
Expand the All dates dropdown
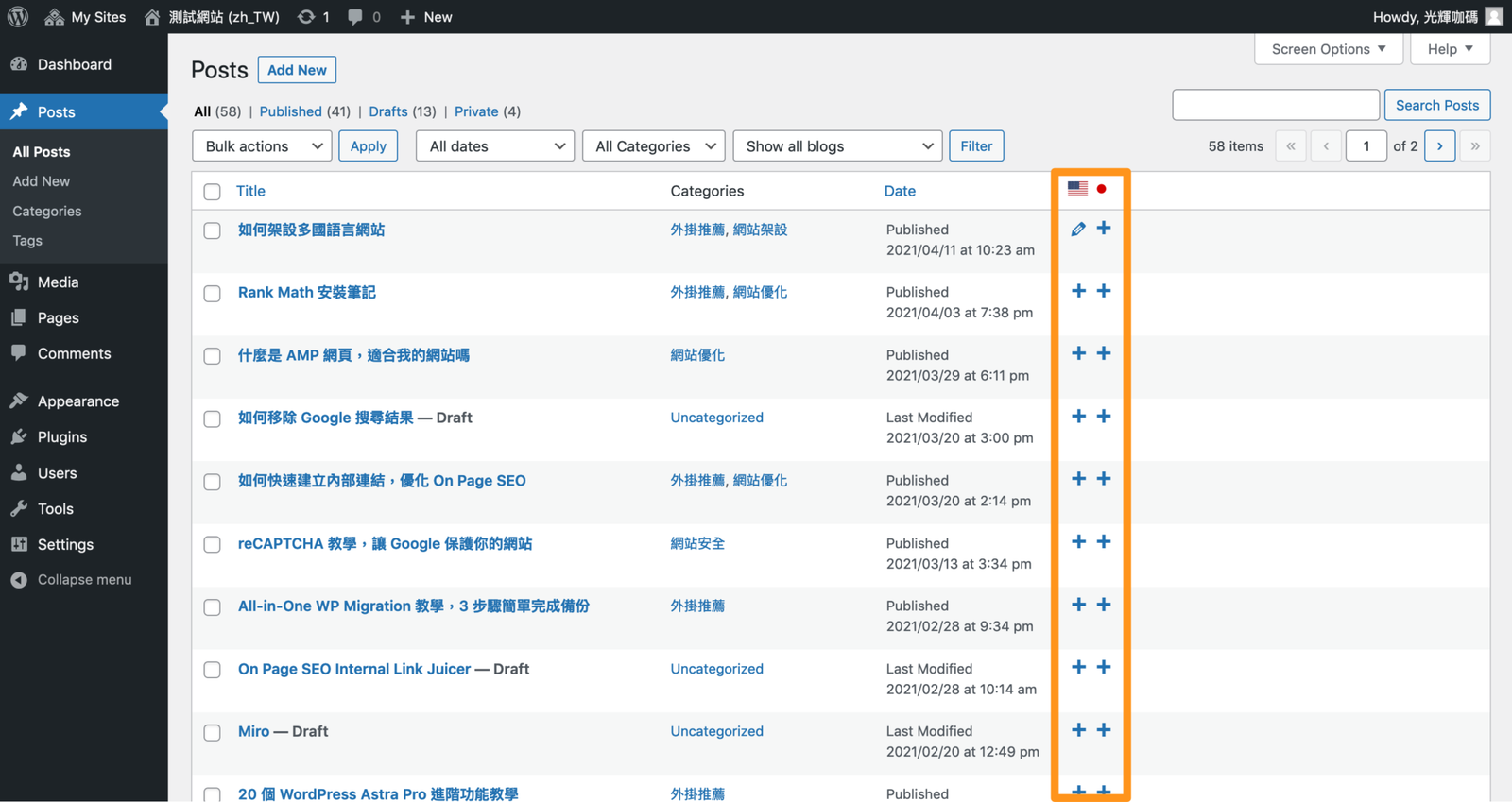click(494, 146)
